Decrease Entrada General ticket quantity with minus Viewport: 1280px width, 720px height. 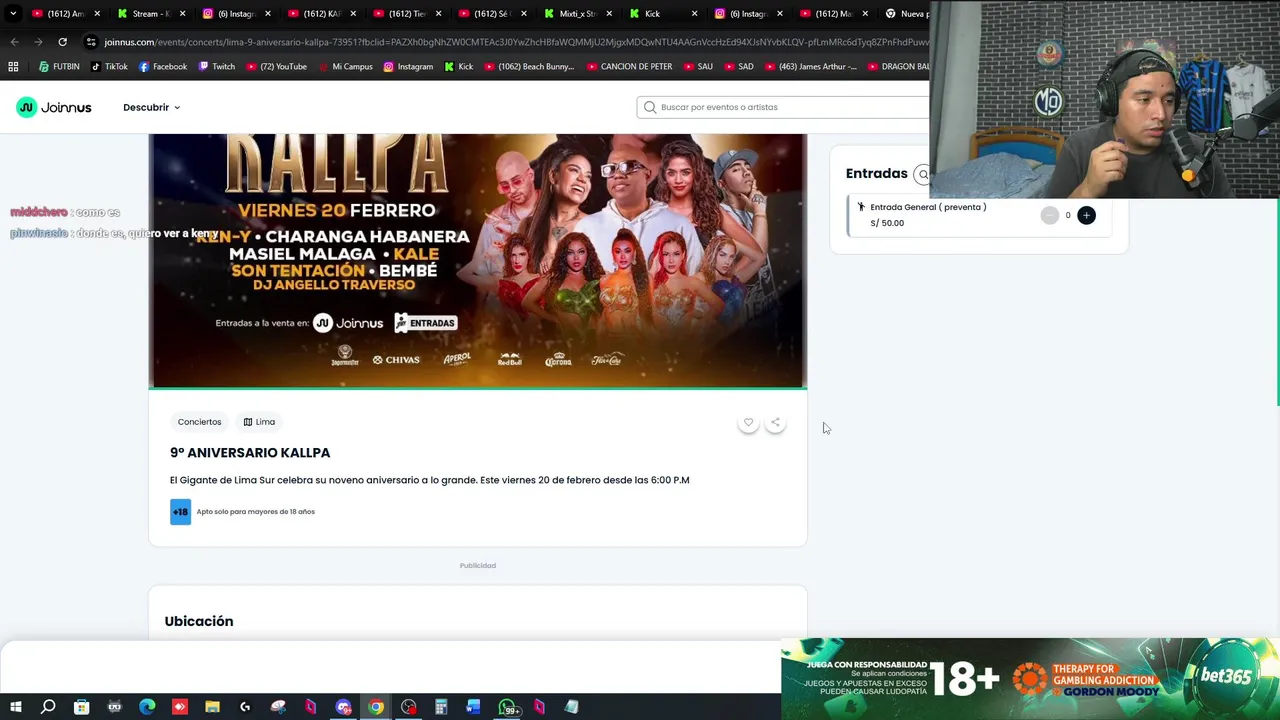[1049, 215]
